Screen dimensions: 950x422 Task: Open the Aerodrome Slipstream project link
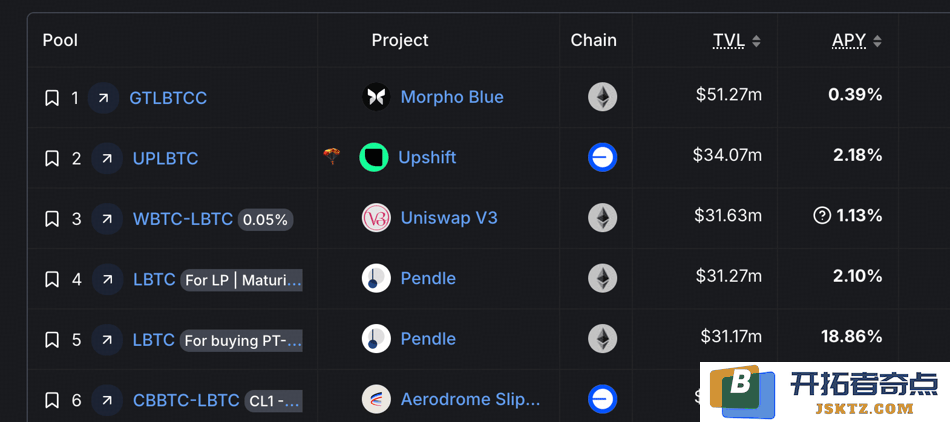pyautogui.click(x=470, y=400)
